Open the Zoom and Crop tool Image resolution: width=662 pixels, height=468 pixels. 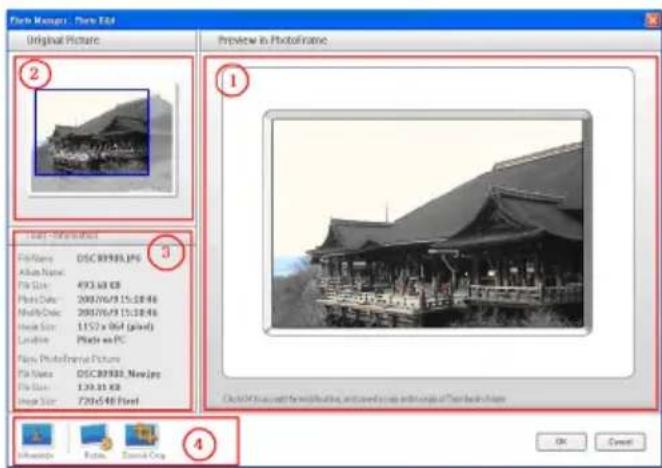coord(144,438)
